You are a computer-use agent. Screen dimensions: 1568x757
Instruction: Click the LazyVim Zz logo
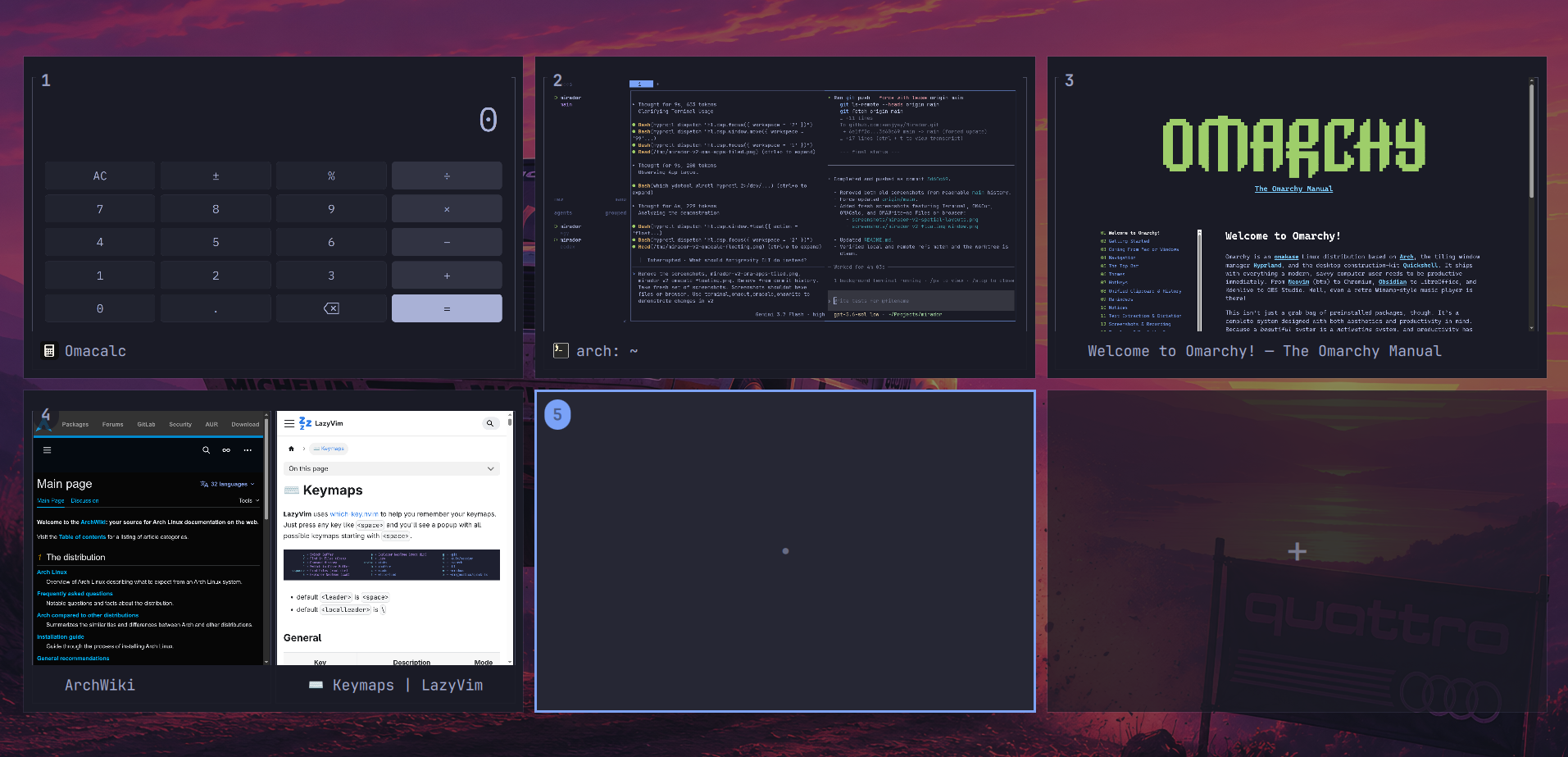pyautogui.click(x=305, y=423)
